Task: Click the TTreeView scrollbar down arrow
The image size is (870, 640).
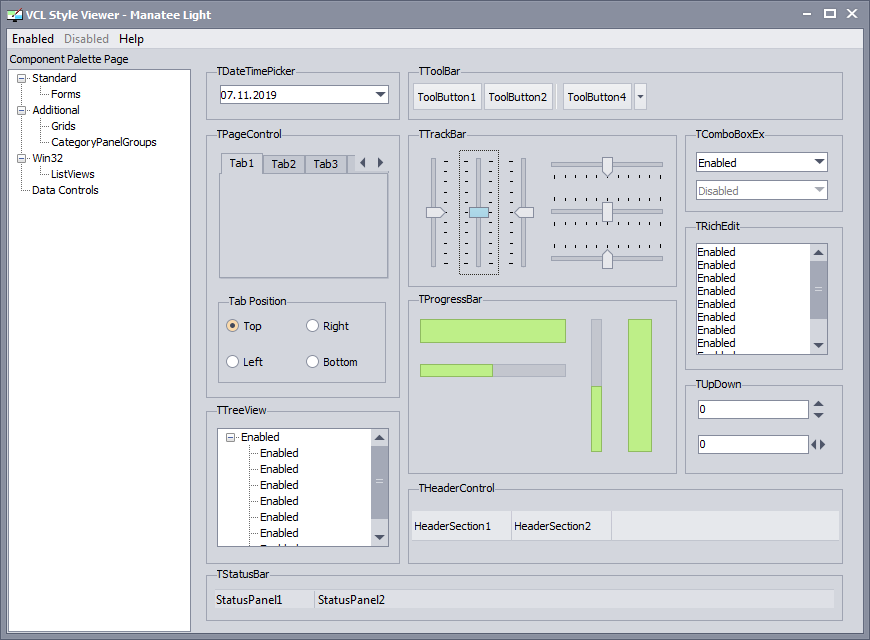Action: pos(380,537)
